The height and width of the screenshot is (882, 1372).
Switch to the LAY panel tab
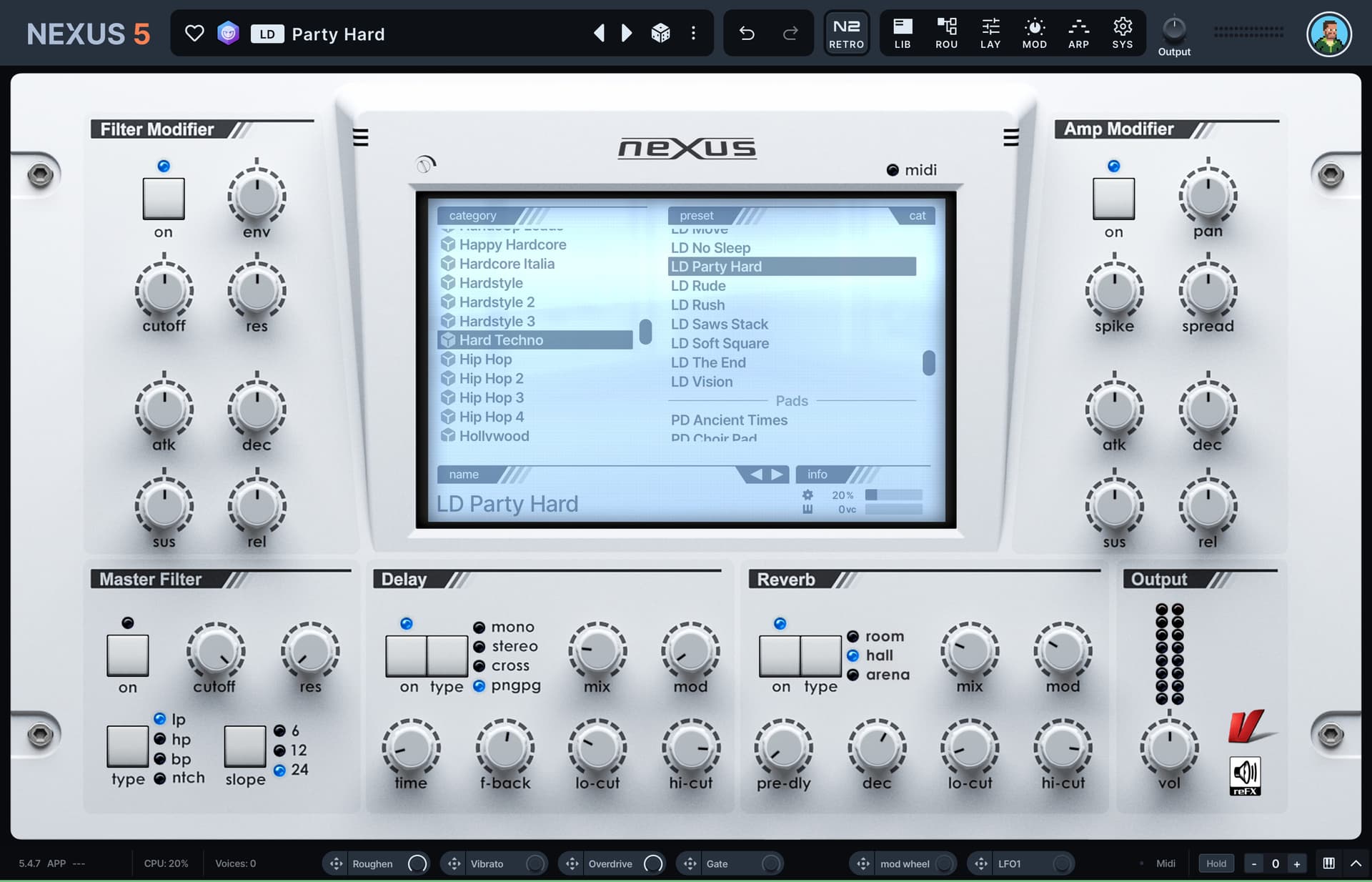click(990, 33)
